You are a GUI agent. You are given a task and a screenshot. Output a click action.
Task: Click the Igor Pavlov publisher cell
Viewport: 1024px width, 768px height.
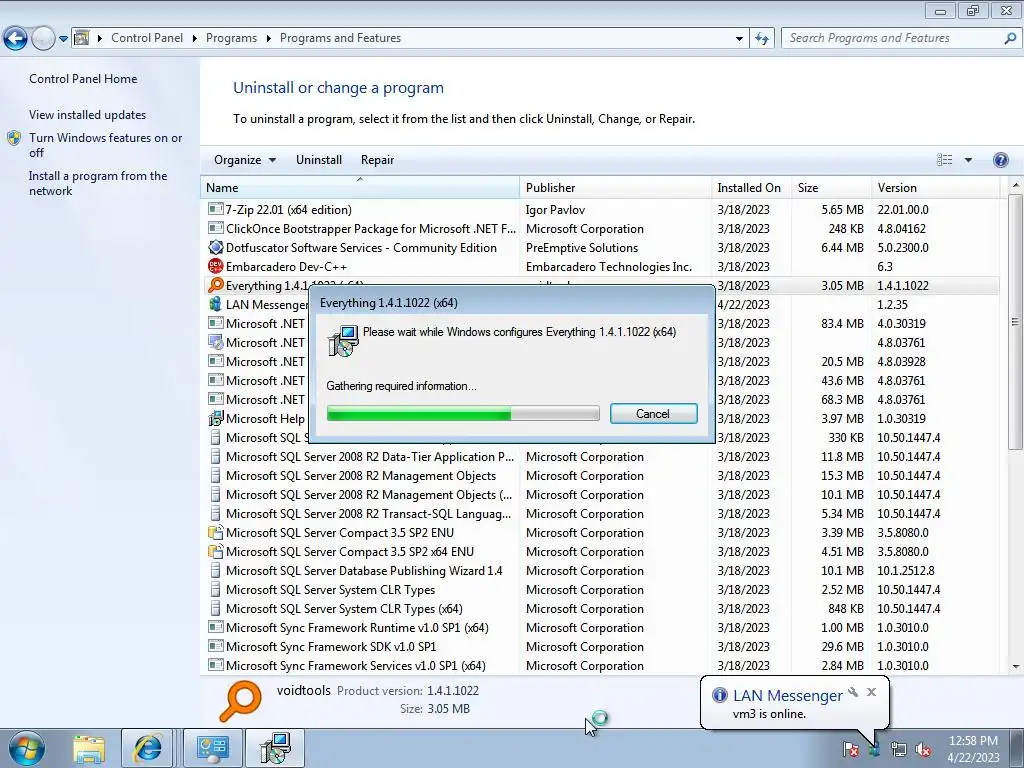555,210
